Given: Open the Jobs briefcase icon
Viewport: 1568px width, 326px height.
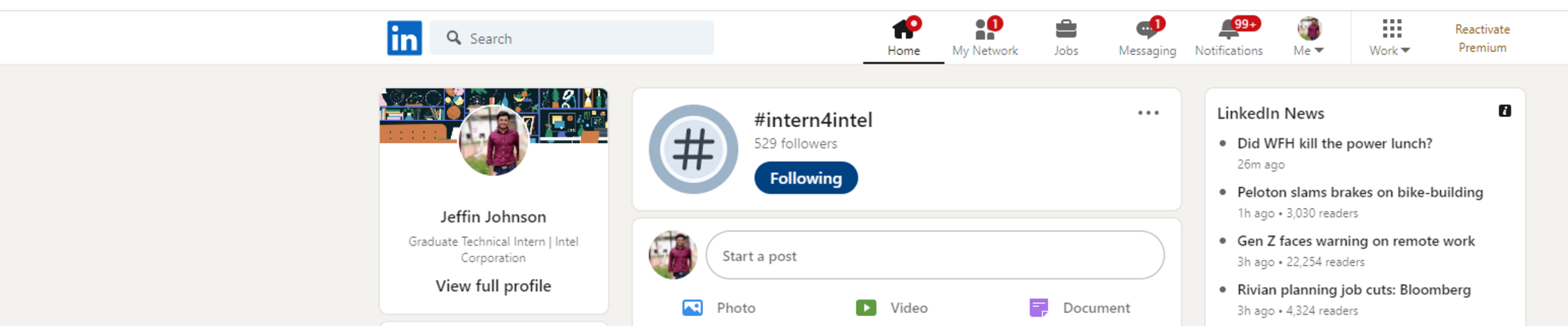Looking at the screenshot, I should [x=1066, y=30].
